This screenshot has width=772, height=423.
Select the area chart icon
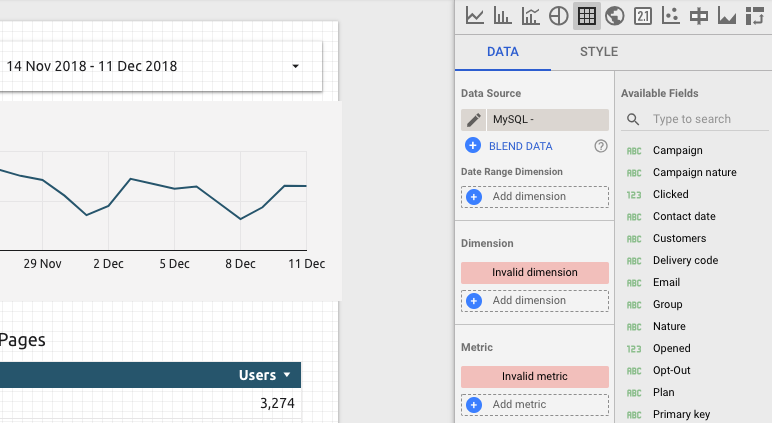click(727, 15)
